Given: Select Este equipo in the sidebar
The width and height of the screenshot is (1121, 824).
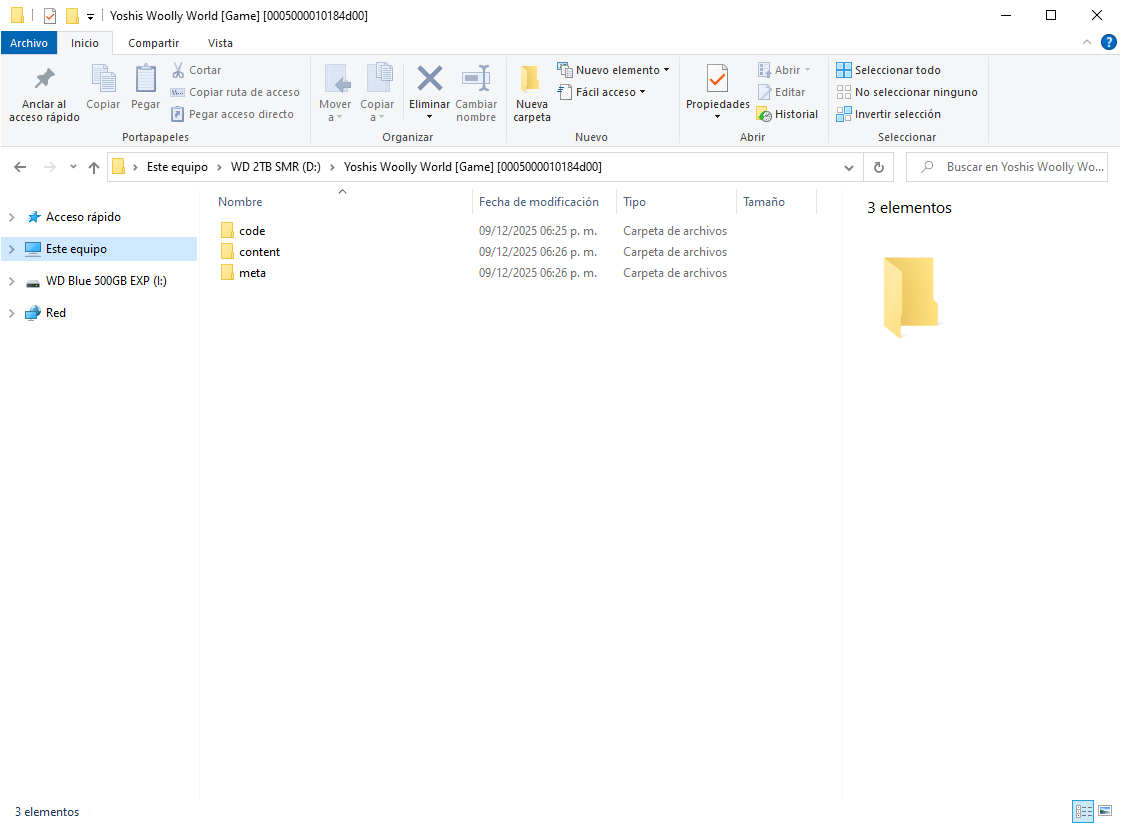Looking at the screenshot, I should (x=76, y=249).
